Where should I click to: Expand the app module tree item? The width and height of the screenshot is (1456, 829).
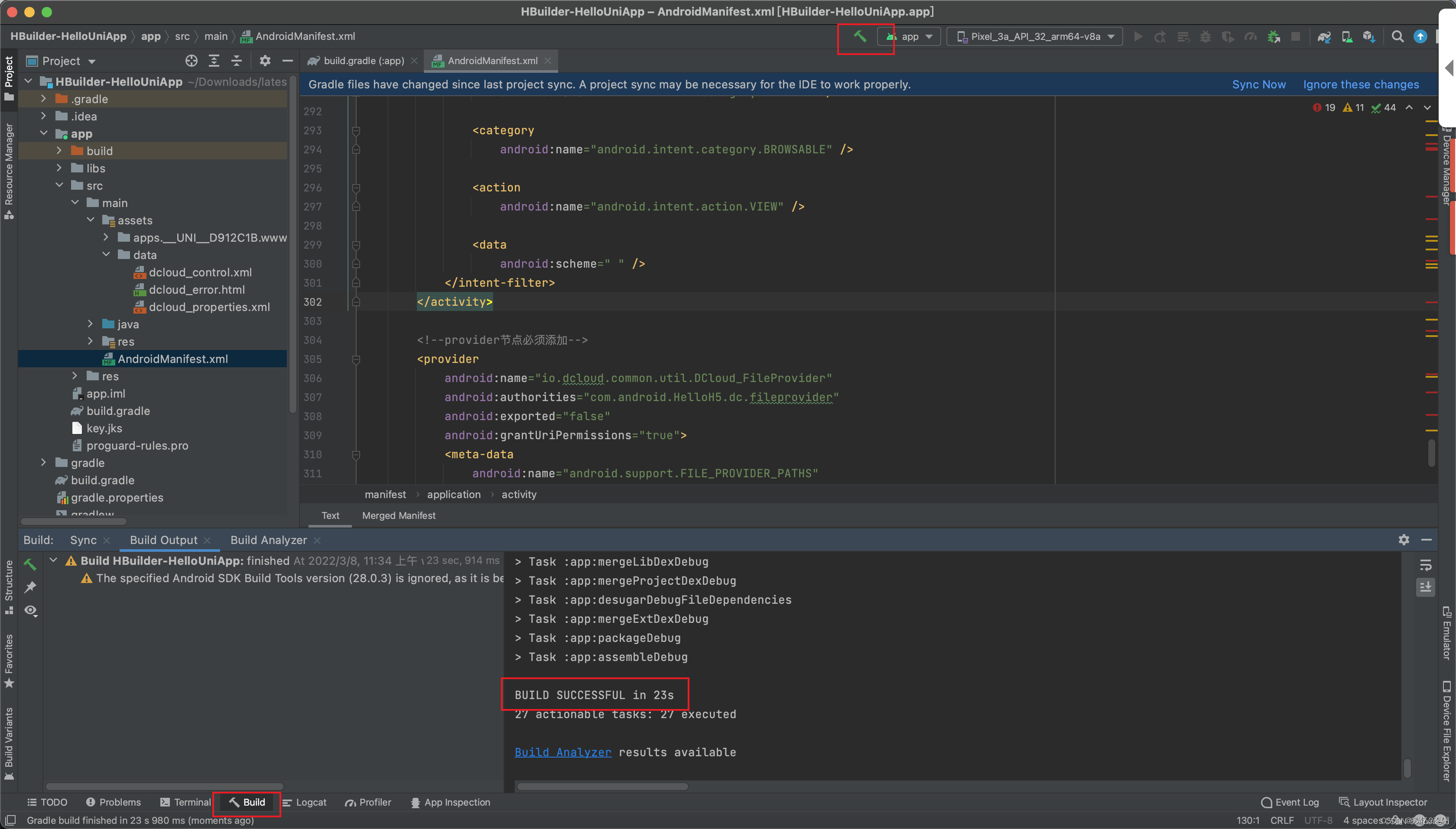point(44,133)
